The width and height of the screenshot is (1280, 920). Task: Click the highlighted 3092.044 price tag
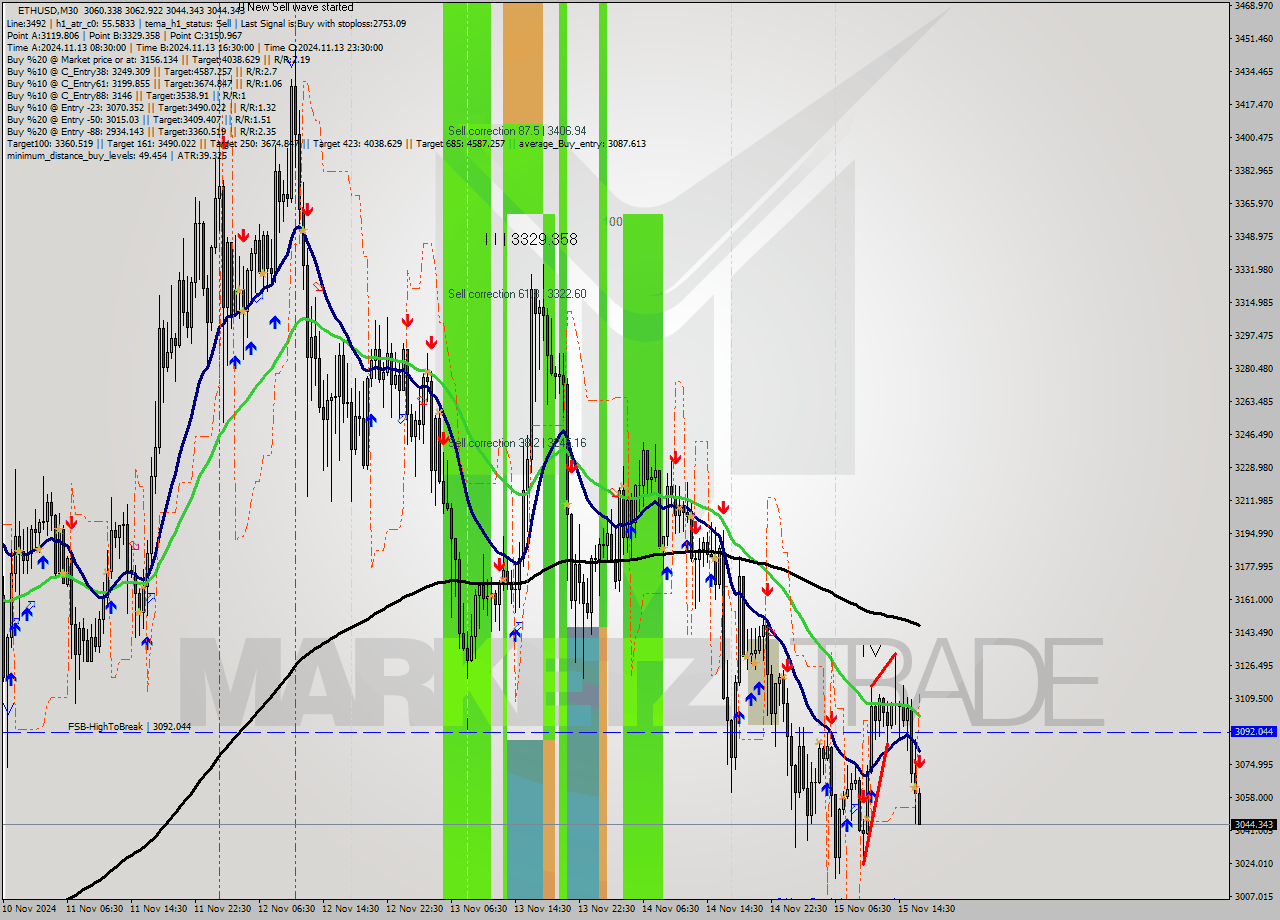pyautogui.click(x=1254, y=732)
